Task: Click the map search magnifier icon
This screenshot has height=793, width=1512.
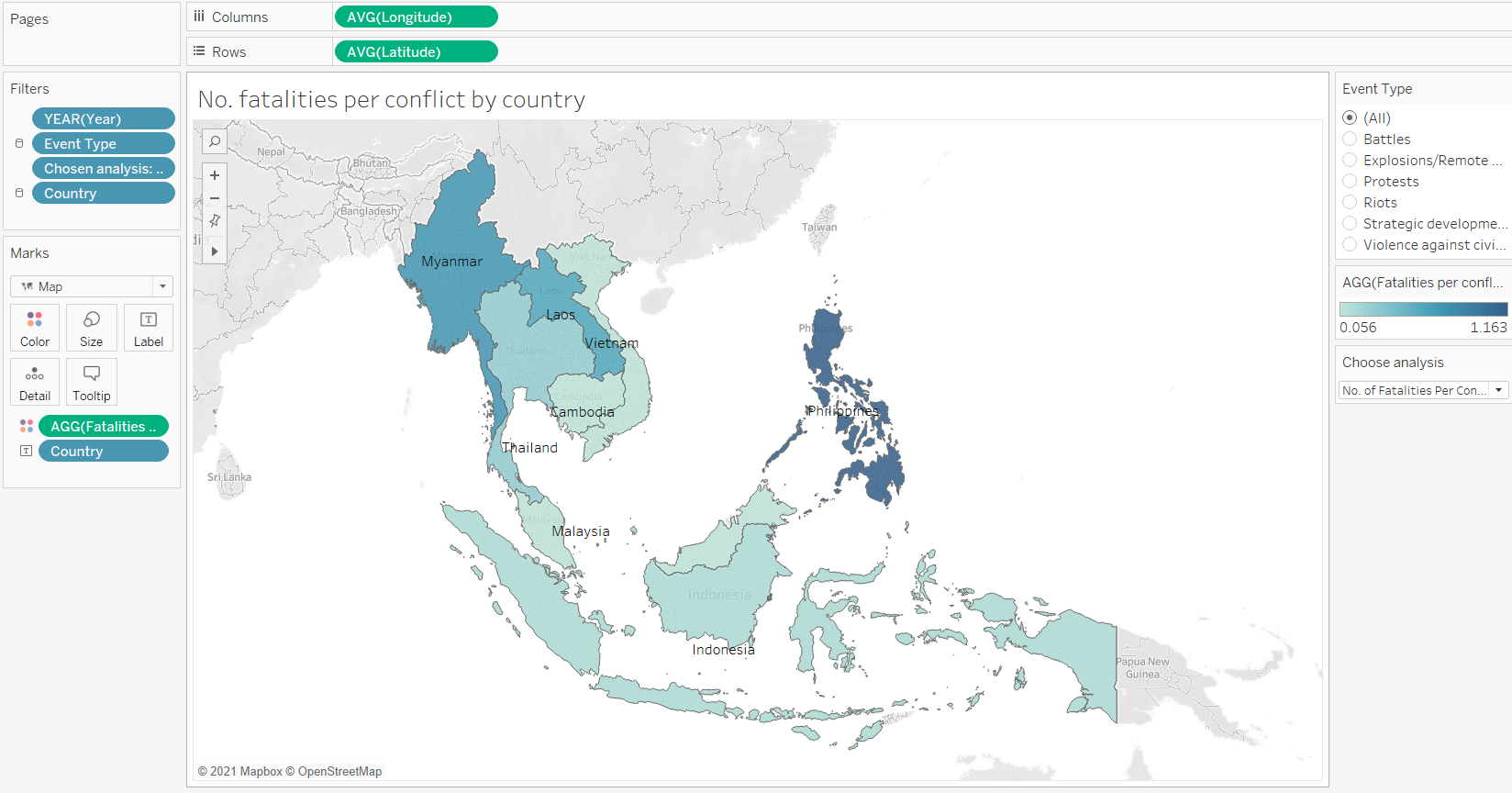Action: pyautogui.click(x=215, y=141)
